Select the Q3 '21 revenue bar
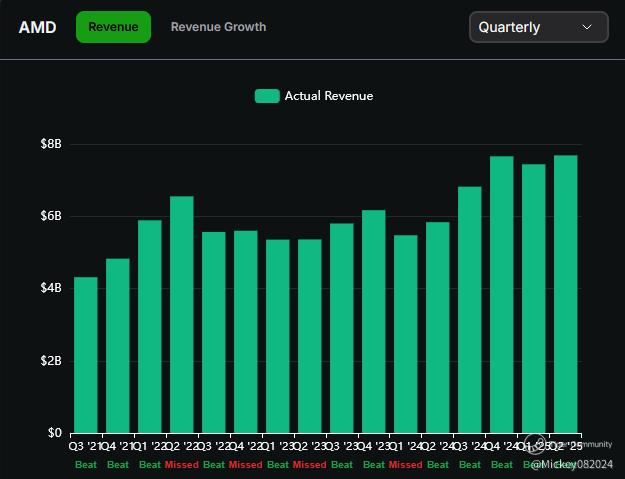This screenshot has height=479, width=625. (x=86, y=355)
